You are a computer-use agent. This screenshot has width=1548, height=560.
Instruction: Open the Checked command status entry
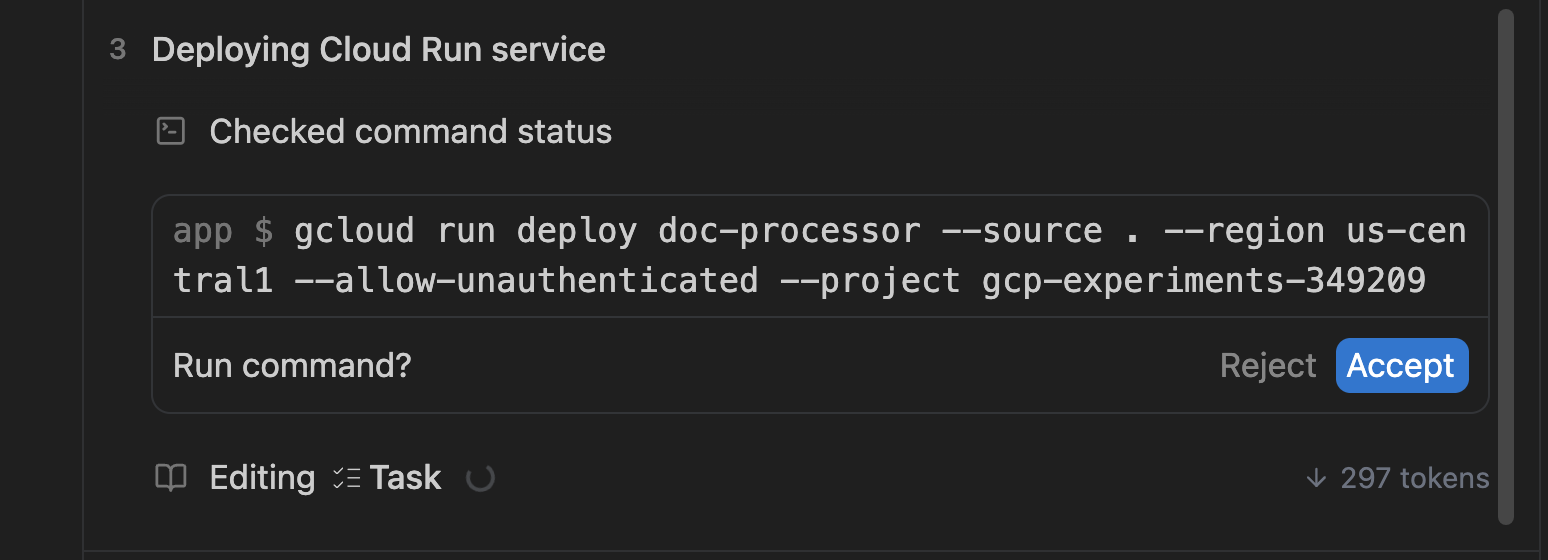point(410,131)
